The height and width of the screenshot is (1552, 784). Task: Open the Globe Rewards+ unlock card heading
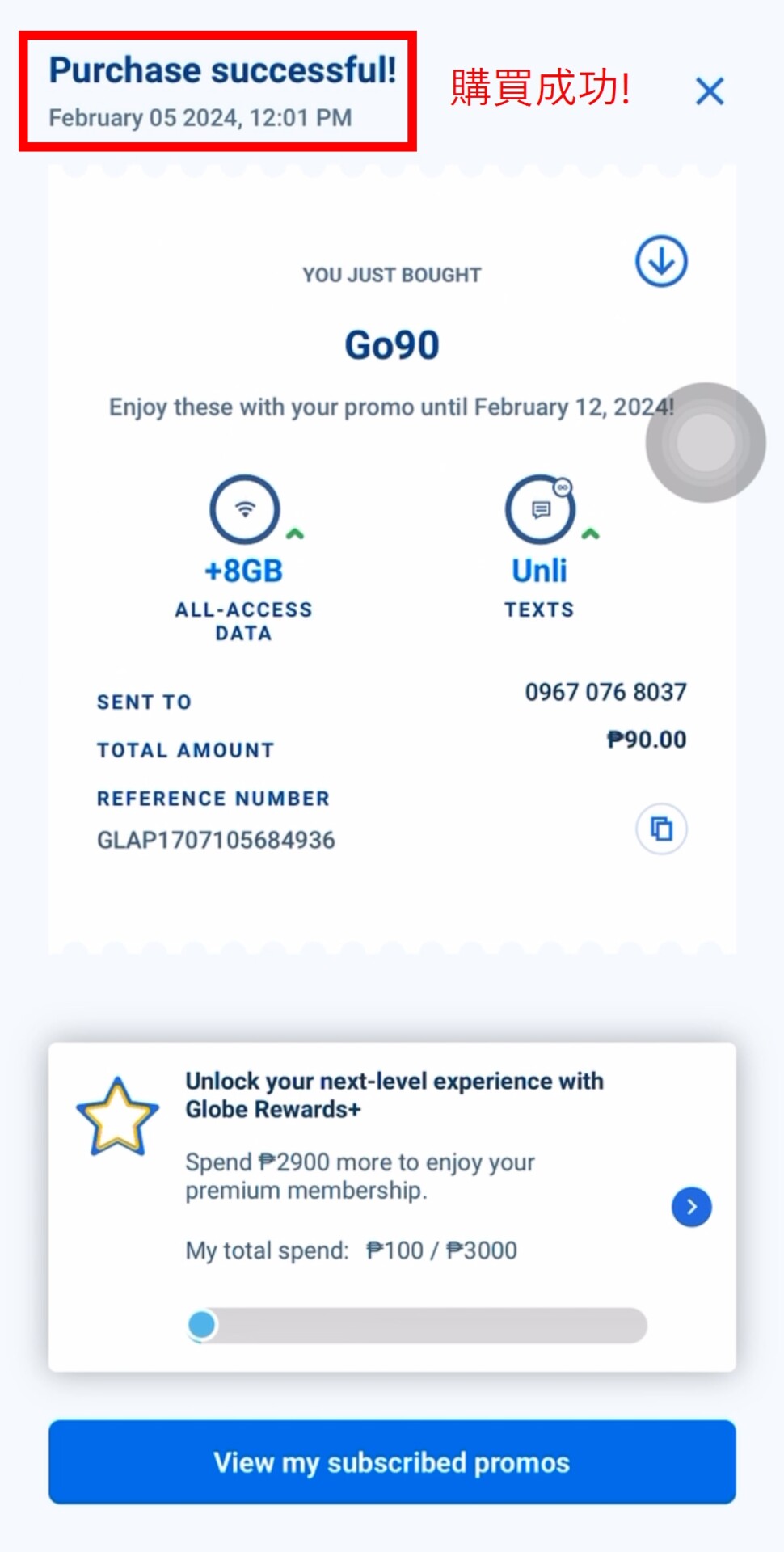pyautogui.click(x=394, y=1094)
